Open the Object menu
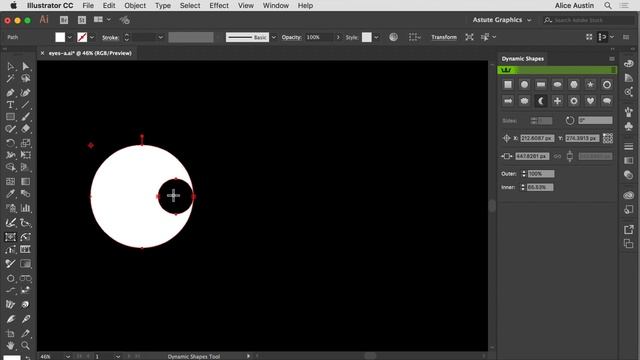The width and height of the screenshot is (640, 360). click(135, 5)
